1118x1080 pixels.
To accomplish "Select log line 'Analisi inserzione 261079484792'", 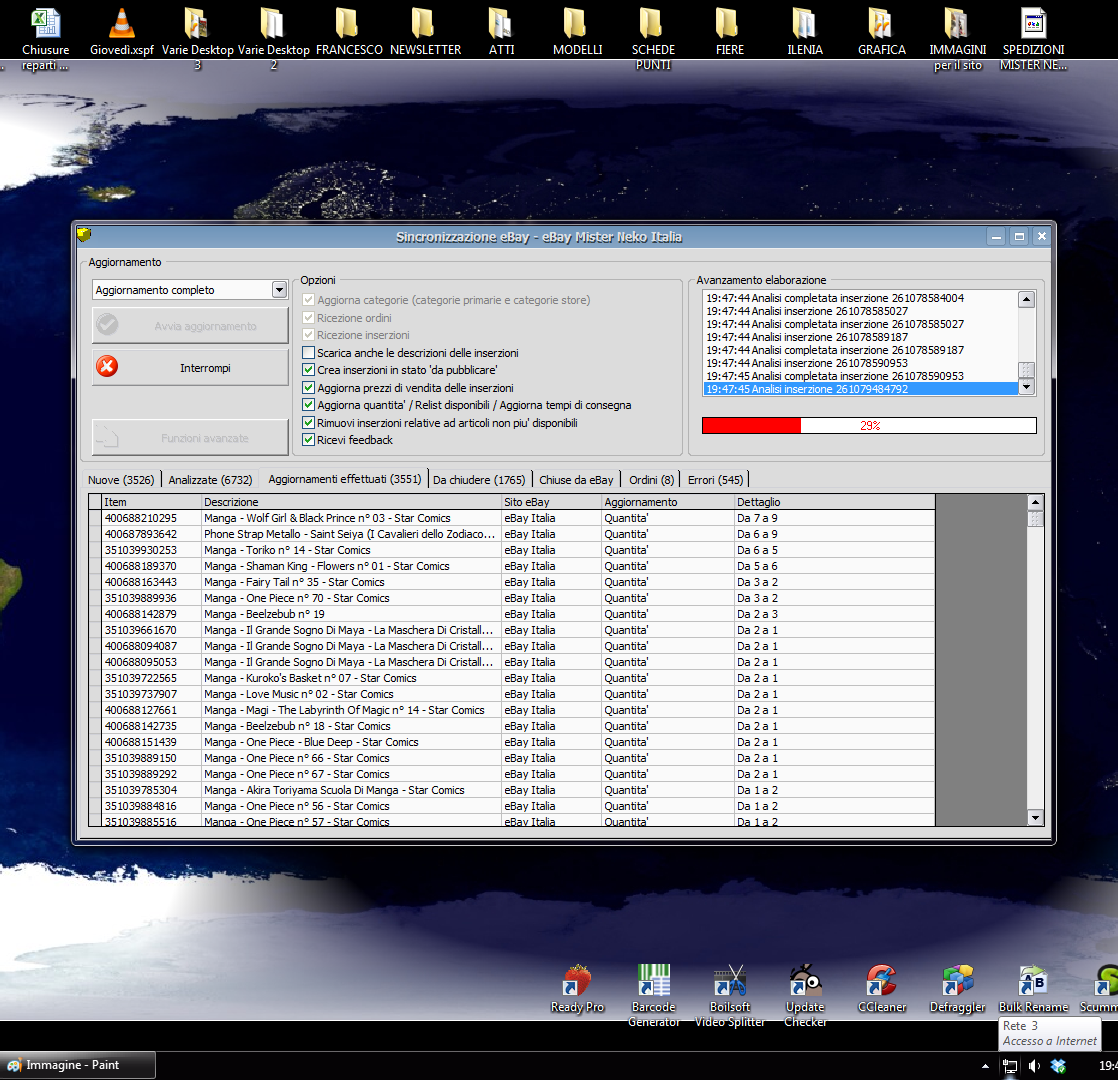I will 860,389.
